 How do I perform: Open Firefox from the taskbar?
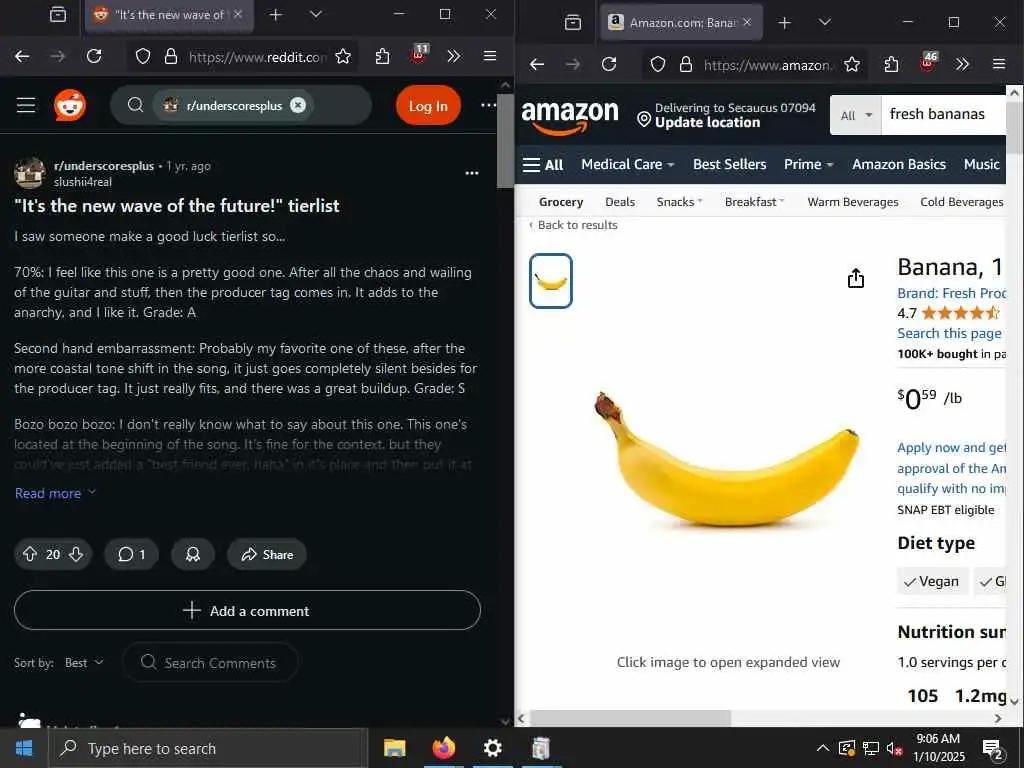coord(443,748)
